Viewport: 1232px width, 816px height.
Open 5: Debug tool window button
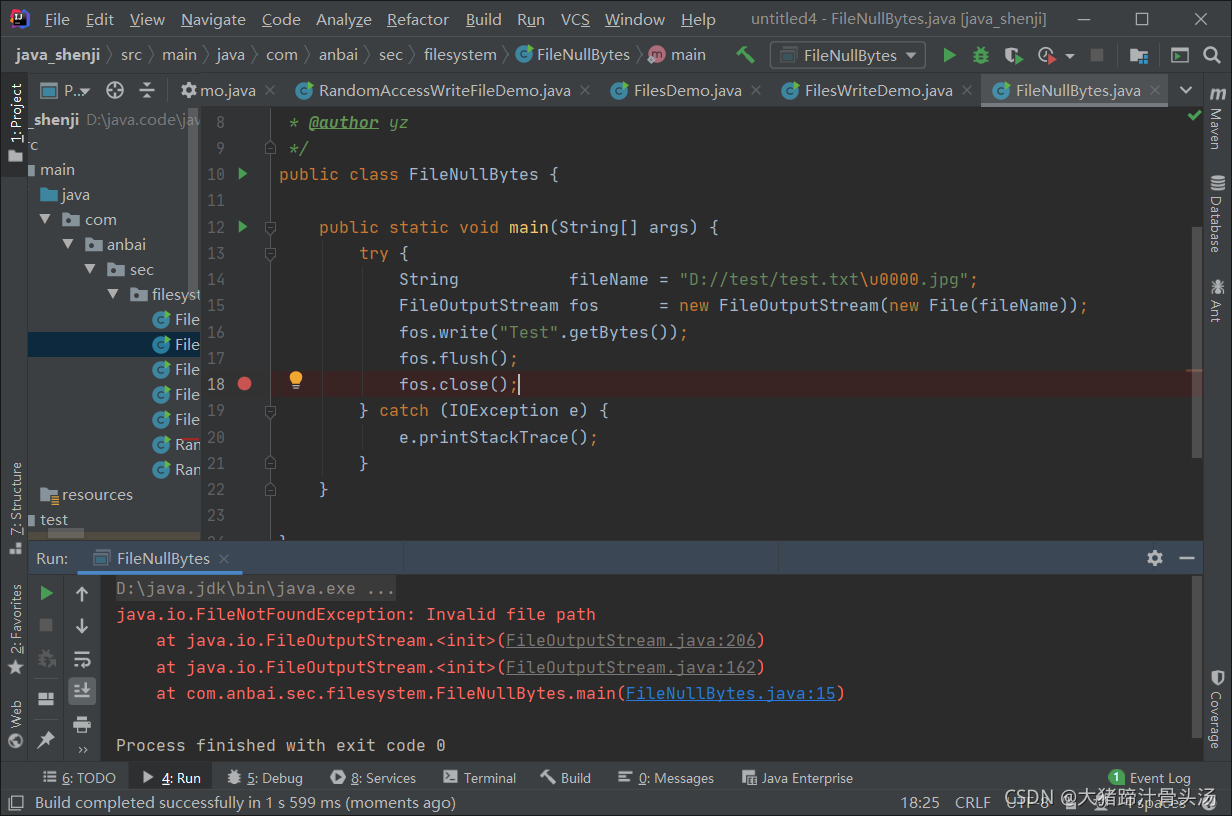(x=265, y=777)
